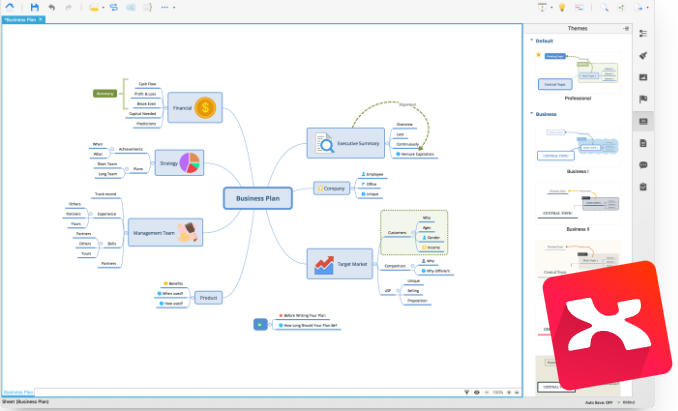Click the lightbulb brainstorming icon

(x=562, y=7)
